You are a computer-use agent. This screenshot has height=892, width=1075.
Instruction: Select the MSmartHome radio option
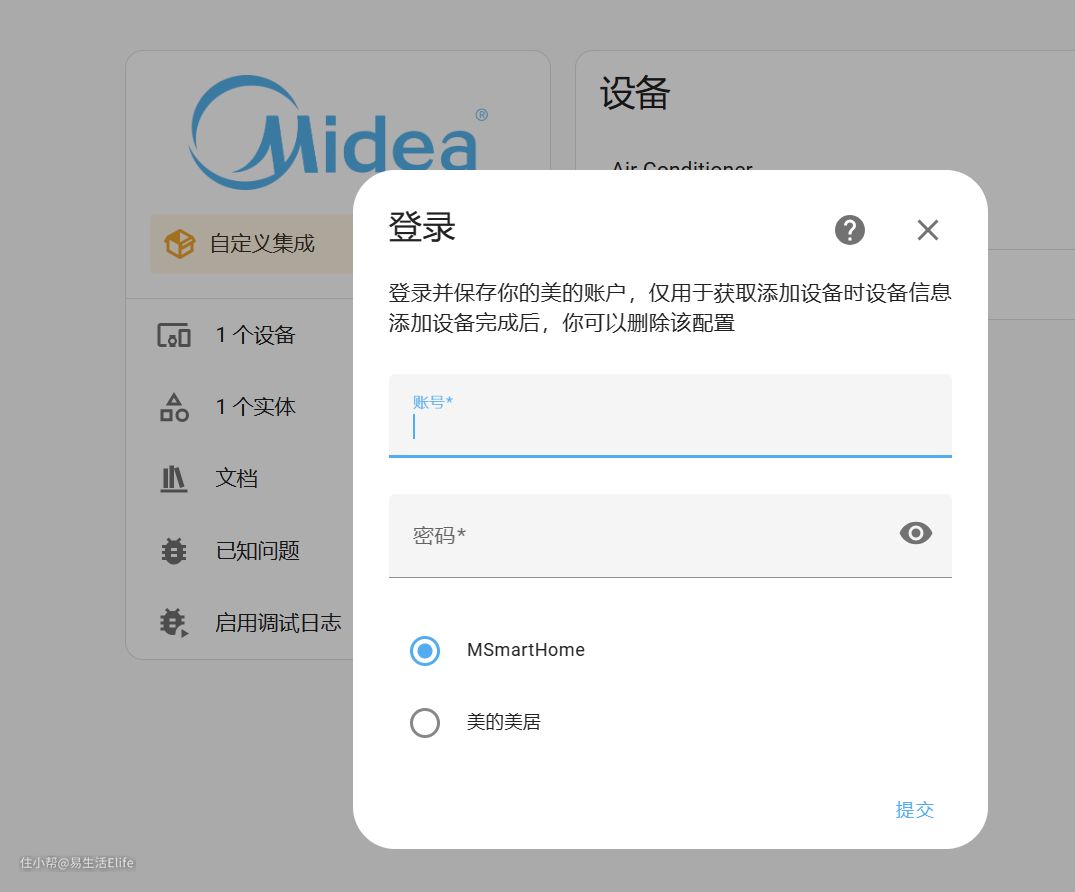point(425,651)
